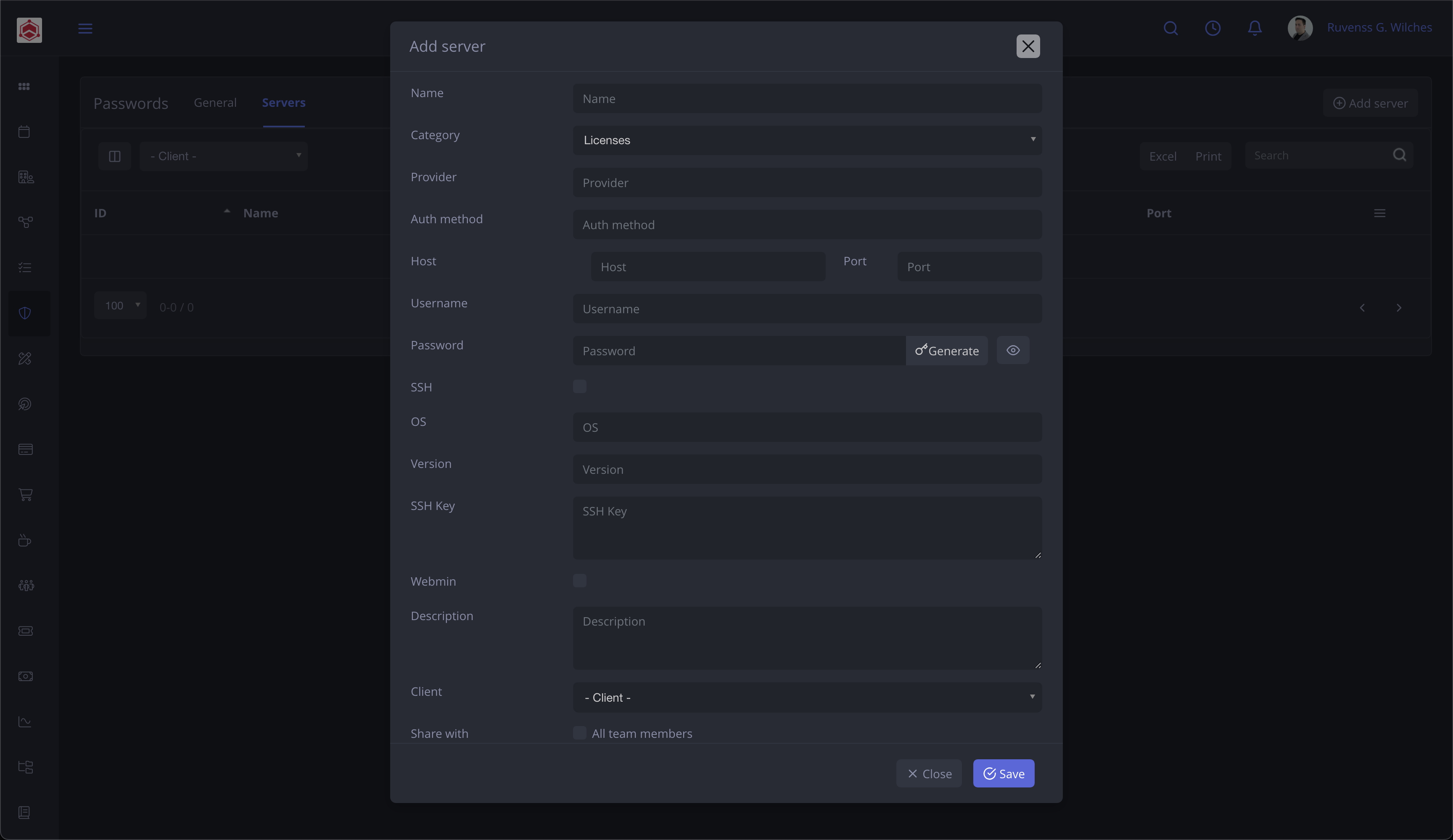Open the table options menu icon near Port
The height and width of the screenshot is (840, 1453).
tap(1380, 213)
